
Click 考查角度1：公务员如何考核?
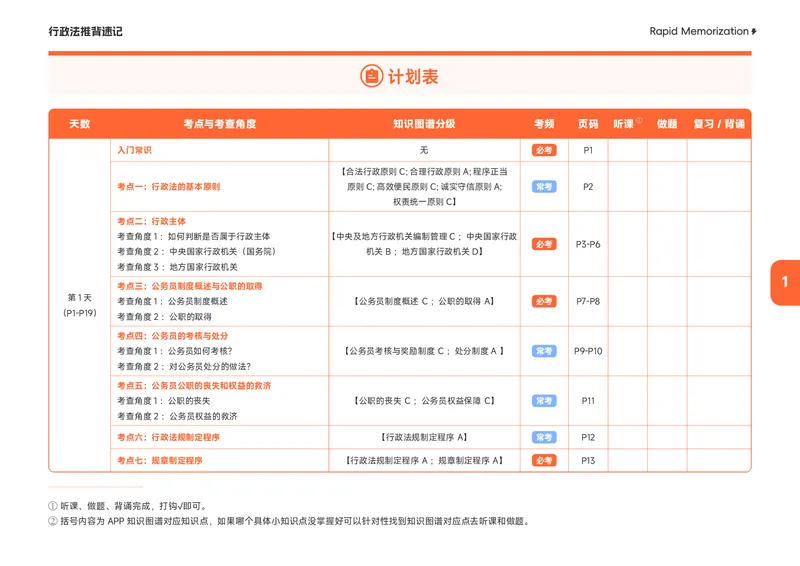tap(174, 351)
